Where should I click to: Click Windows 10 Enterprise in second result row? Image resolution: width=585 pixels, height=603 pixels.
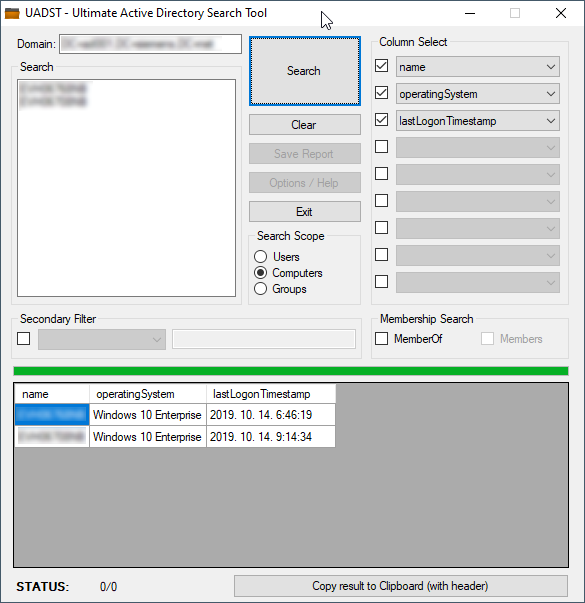pyautogui.click(x=148, y=436)
